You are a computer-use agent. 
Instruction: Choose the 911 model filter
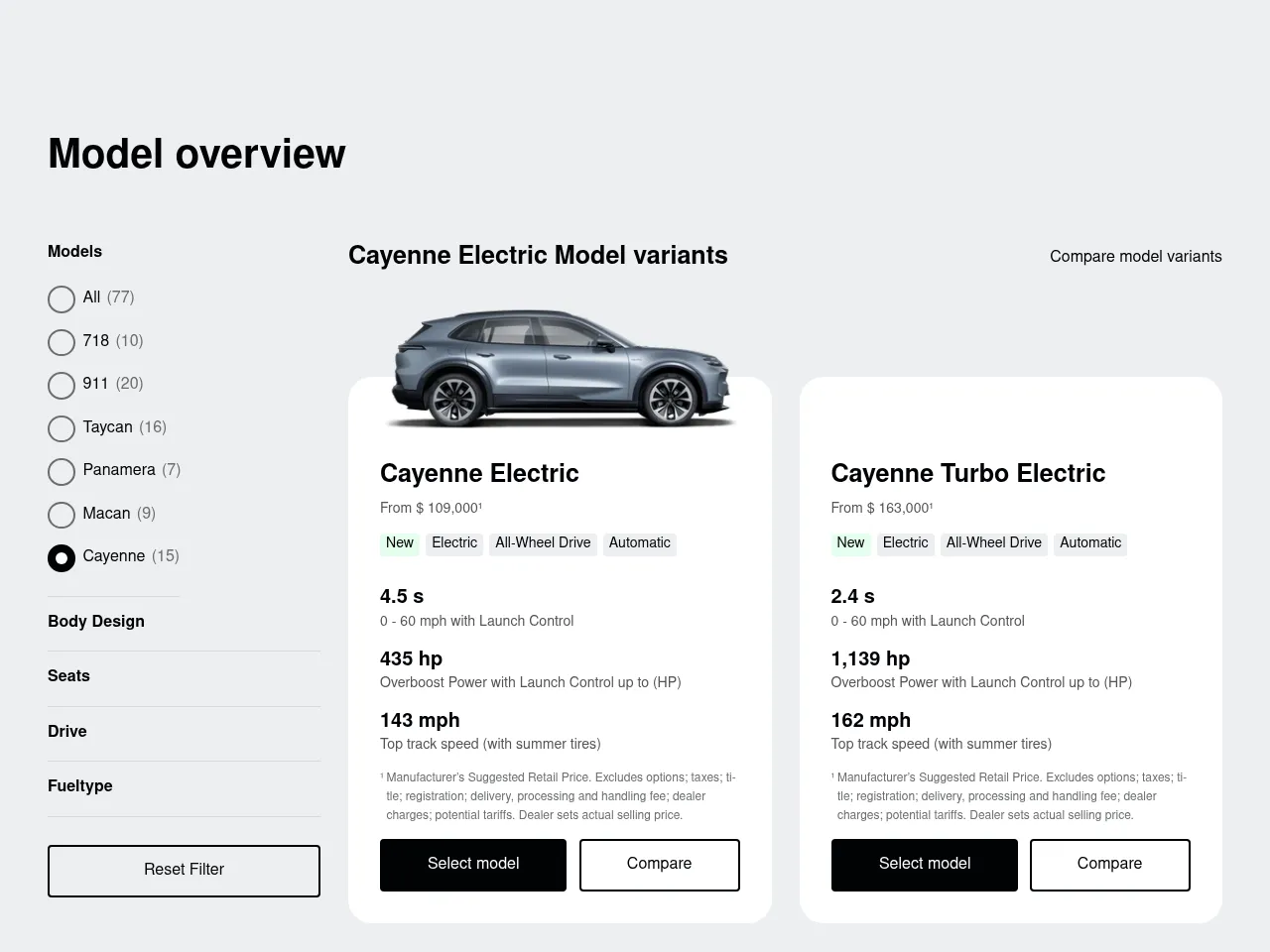[62, 385]
